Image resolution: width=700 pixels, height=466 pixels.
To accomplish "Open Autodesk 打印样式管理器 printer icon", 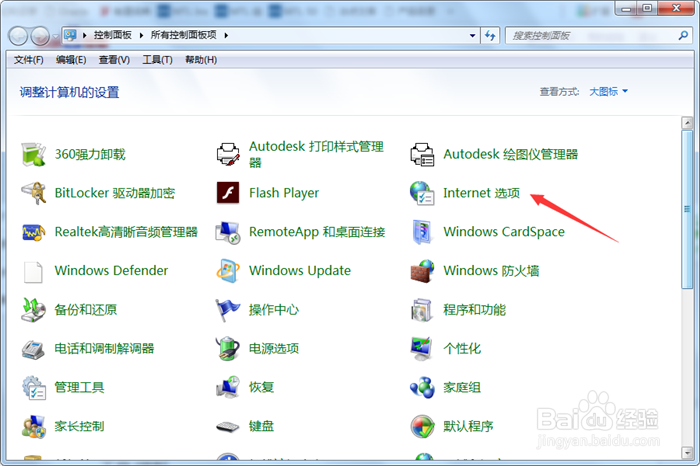I will [228, 154].
